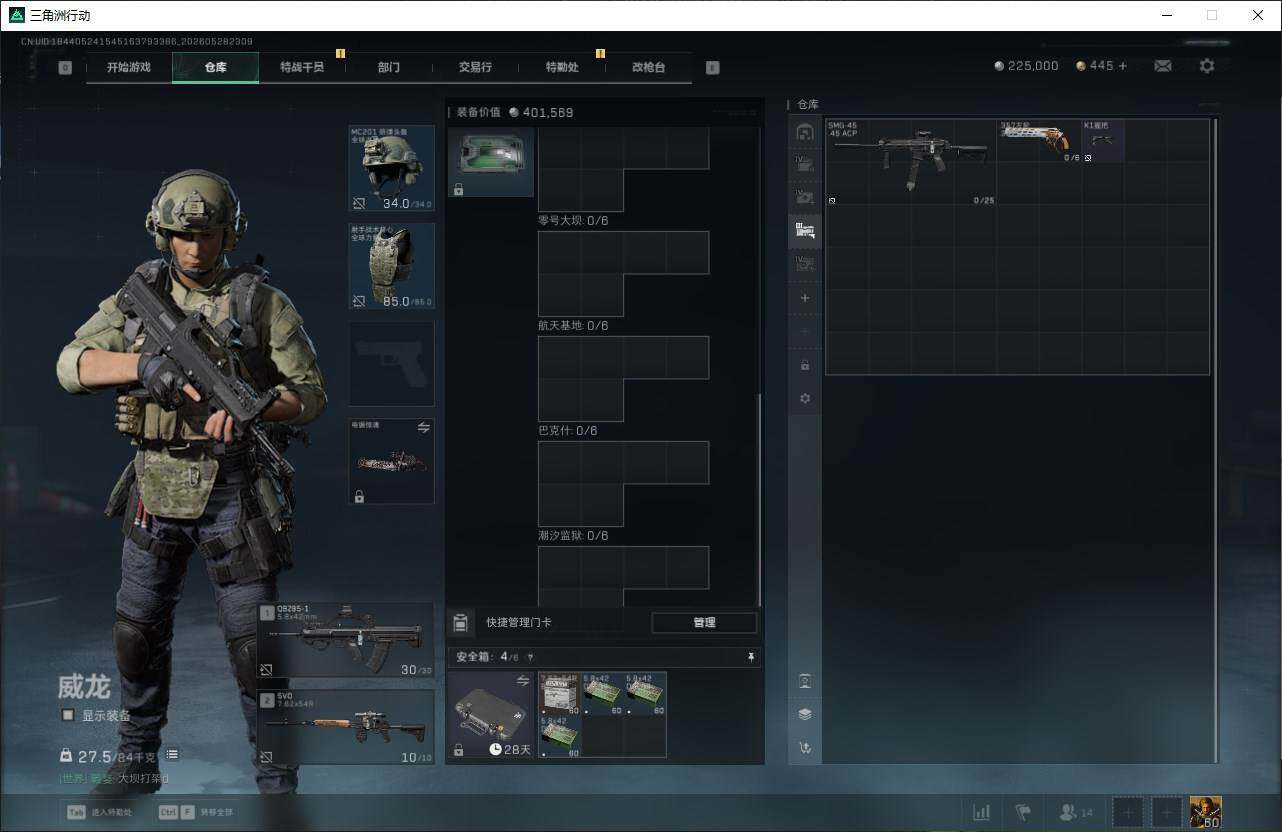Click the warehouse grid scrollbar

pos(1215,440)
